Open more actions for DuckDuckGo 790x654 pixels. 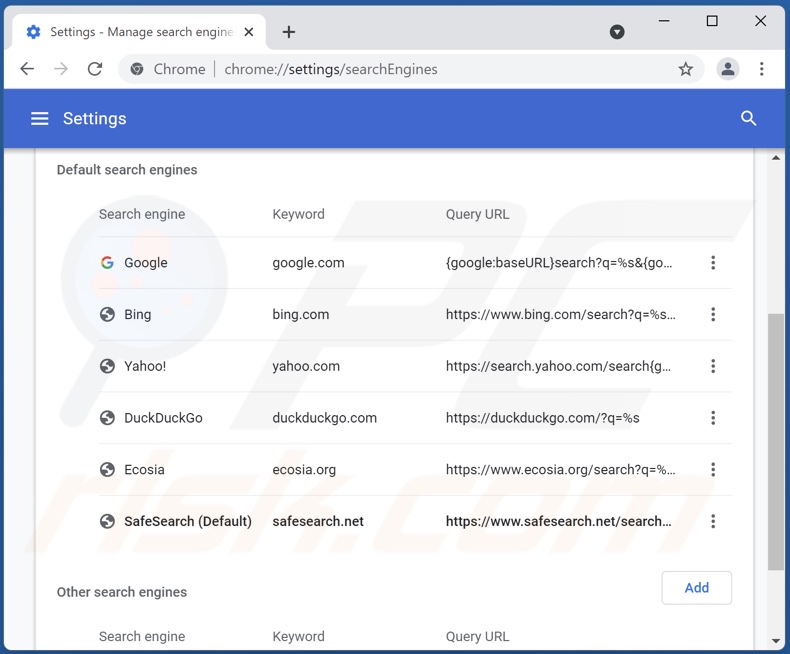(x=712, y=418)
